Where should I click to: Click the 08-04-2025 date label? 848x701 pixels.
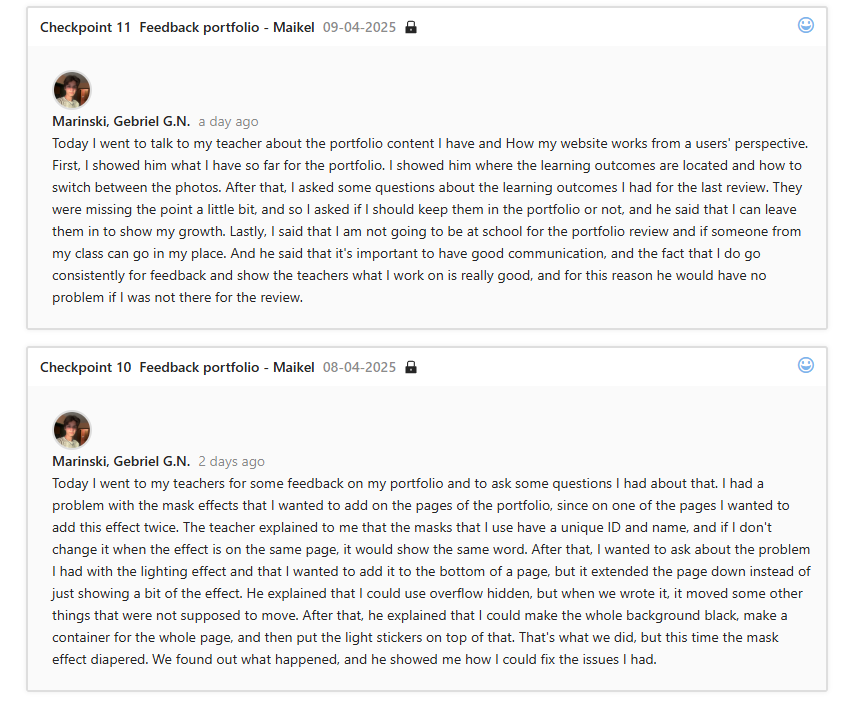coord(359,367)
